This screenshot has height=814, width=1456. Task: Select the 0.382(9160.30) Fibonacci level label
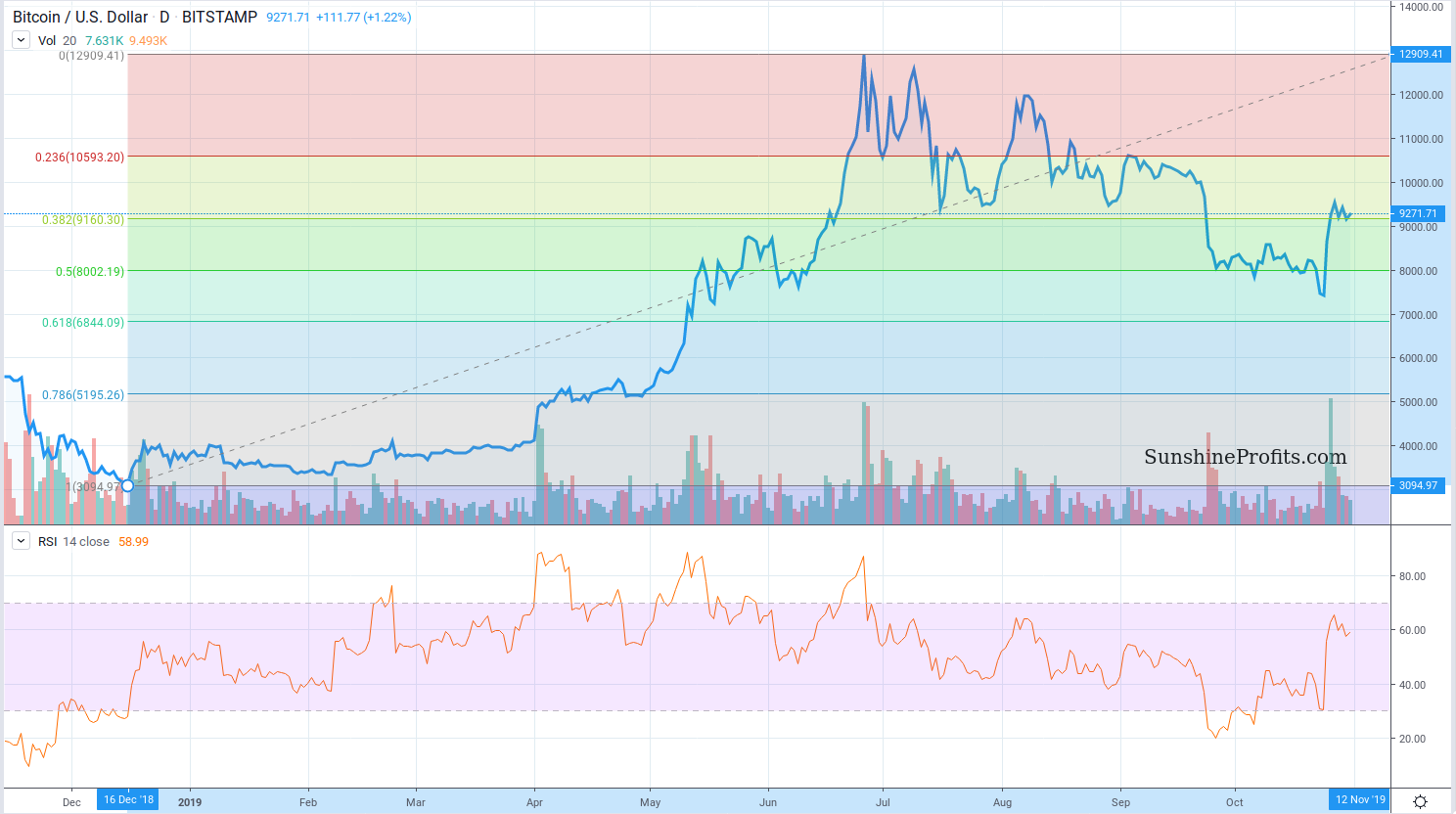83,220
